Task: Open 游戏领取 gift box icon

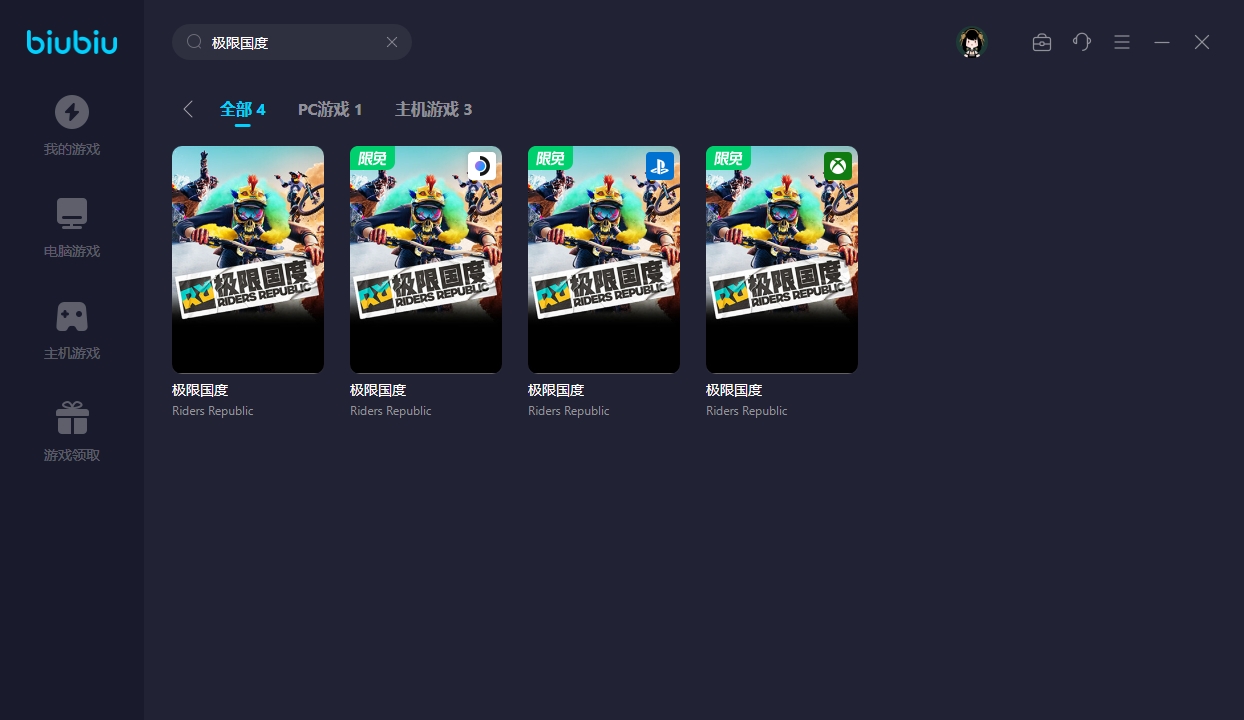Action: pyautogui.click(x=72, y=418)
